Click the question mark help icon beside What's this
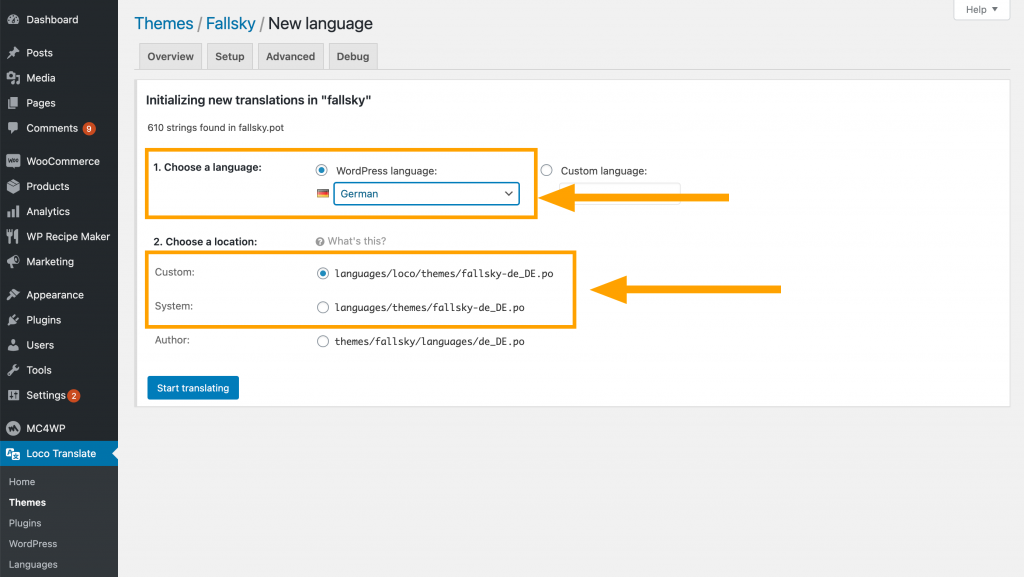Screen dimensions: 1024x577 pos(320,242)
